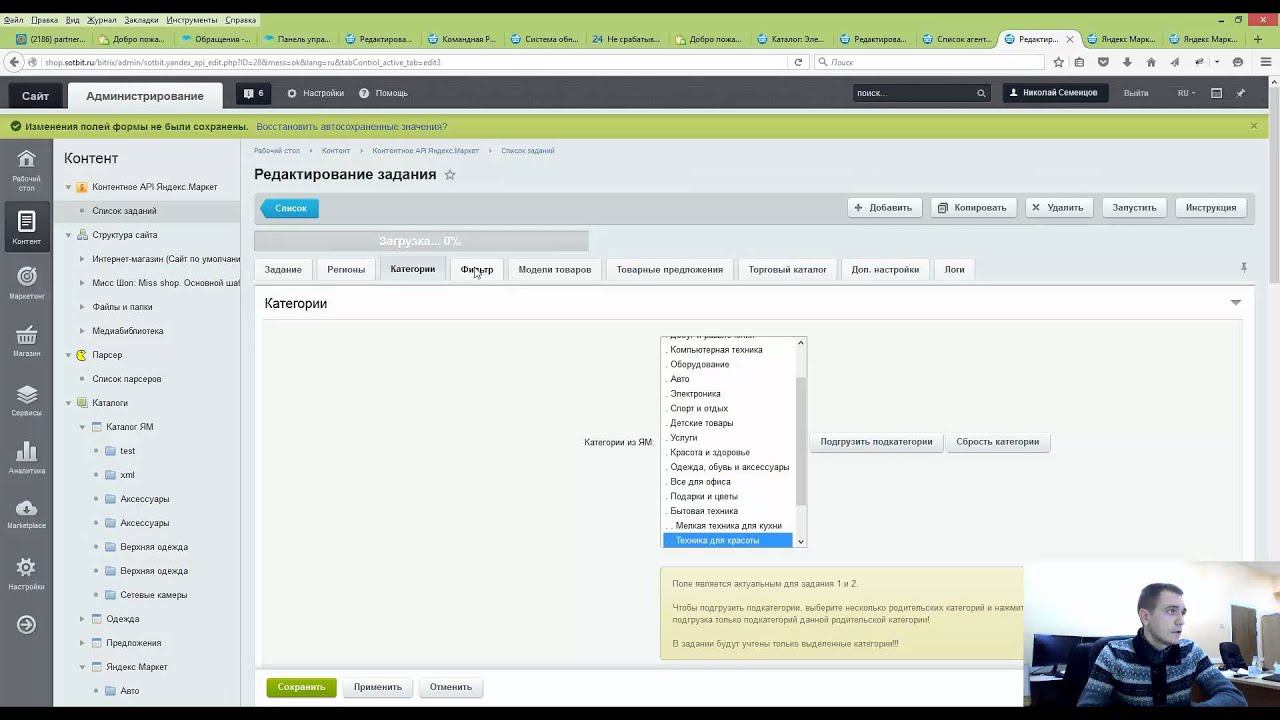Collapse the Категории section with arrow

coord(1236,303)
